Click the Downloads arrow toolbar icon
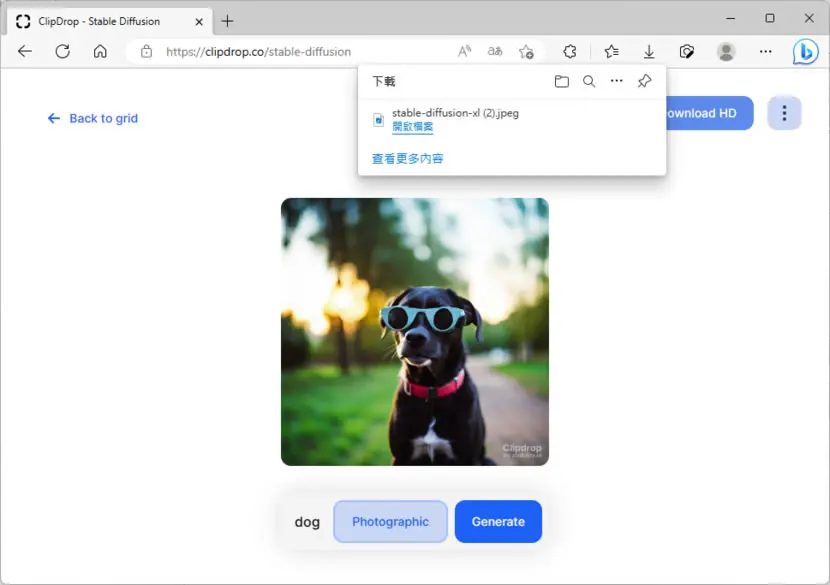The width and height of the screenshot is (830, 585). tap(649, 51)
